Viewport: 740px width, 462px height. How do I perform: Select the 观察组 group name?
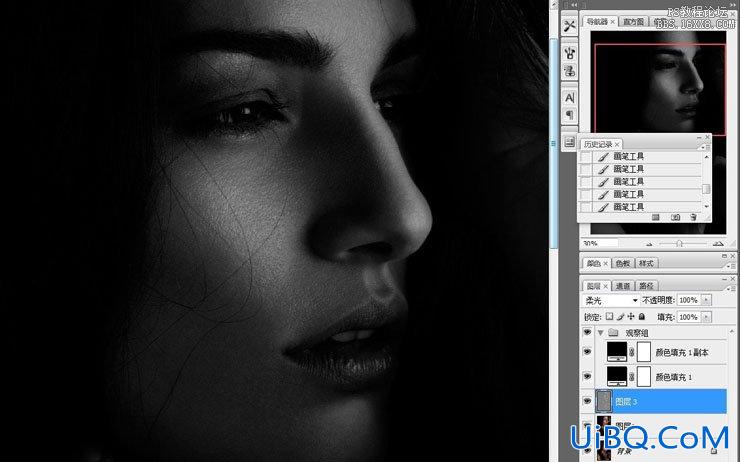(637, 333)
